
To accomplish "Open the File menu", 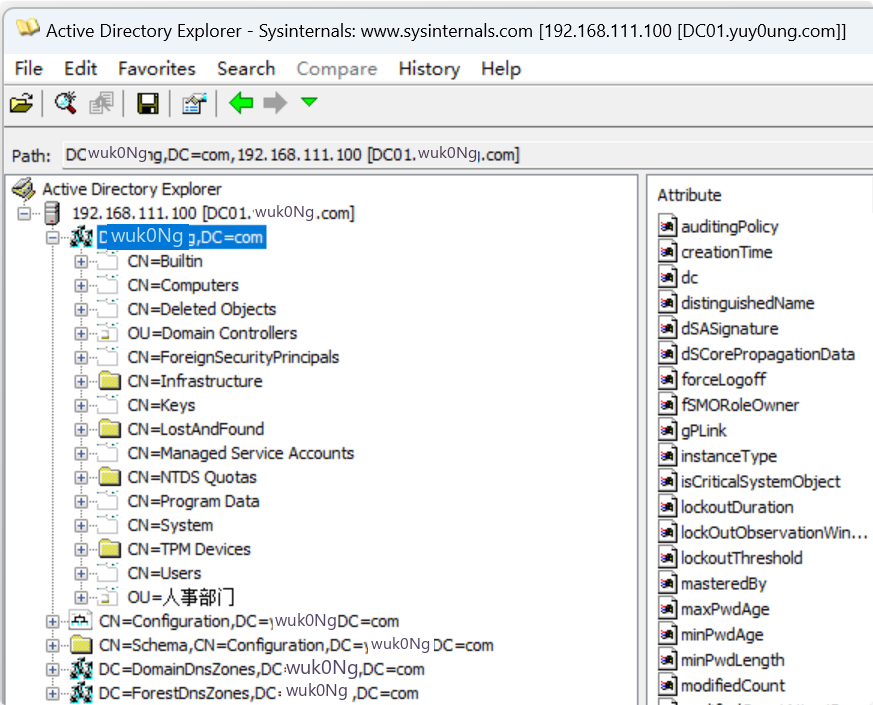I will tap(28, 68).
